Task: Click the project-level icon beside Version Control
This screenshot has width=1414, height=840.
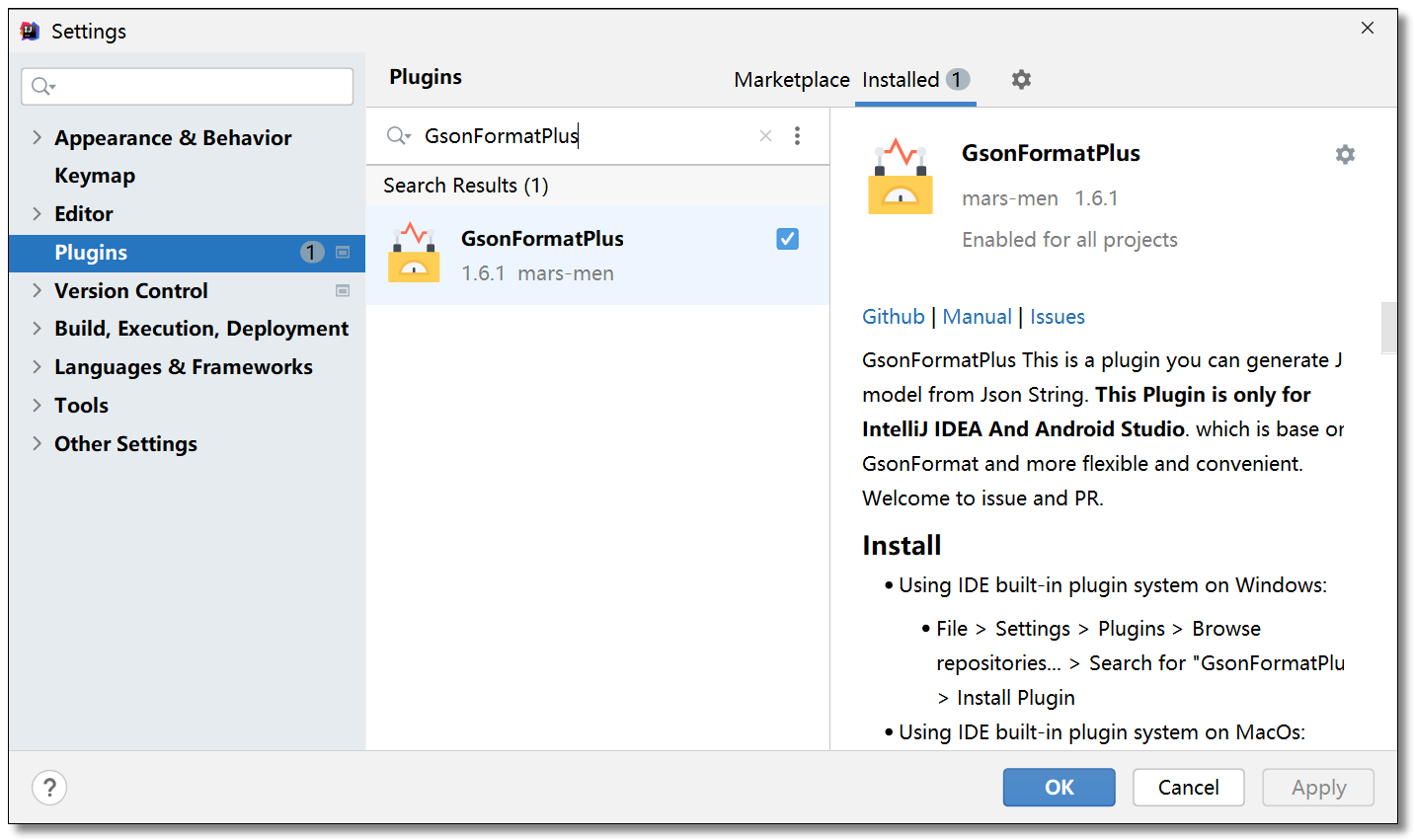Action: coord(343,290)
